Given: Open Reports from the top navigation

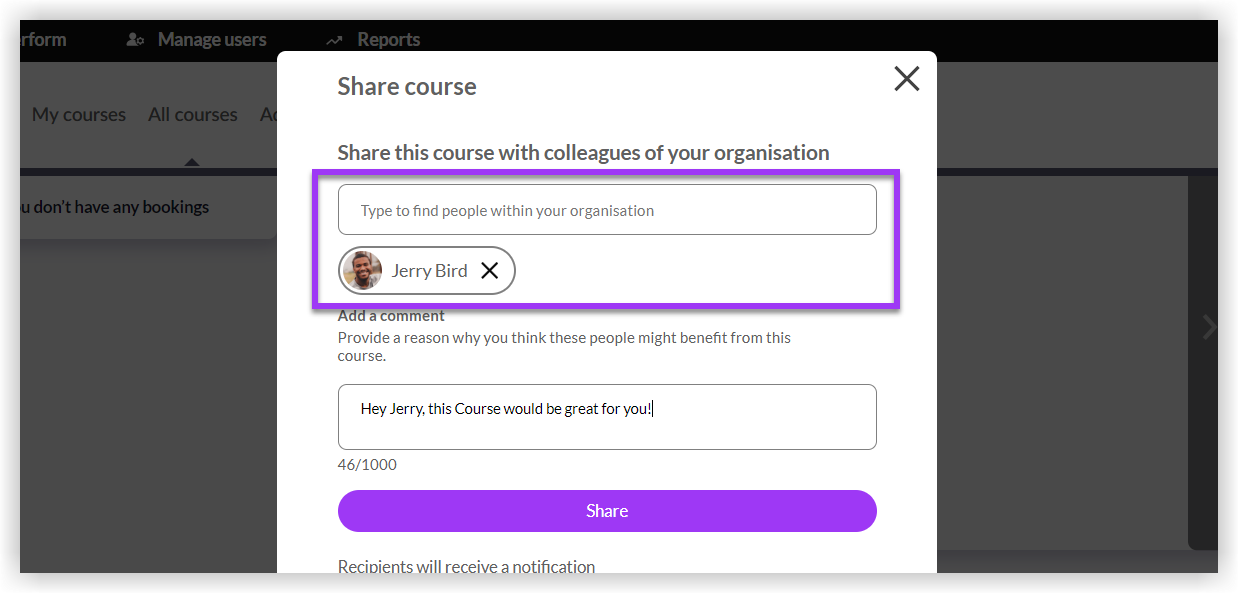Looking at the screenshot, I should (389, 39).
